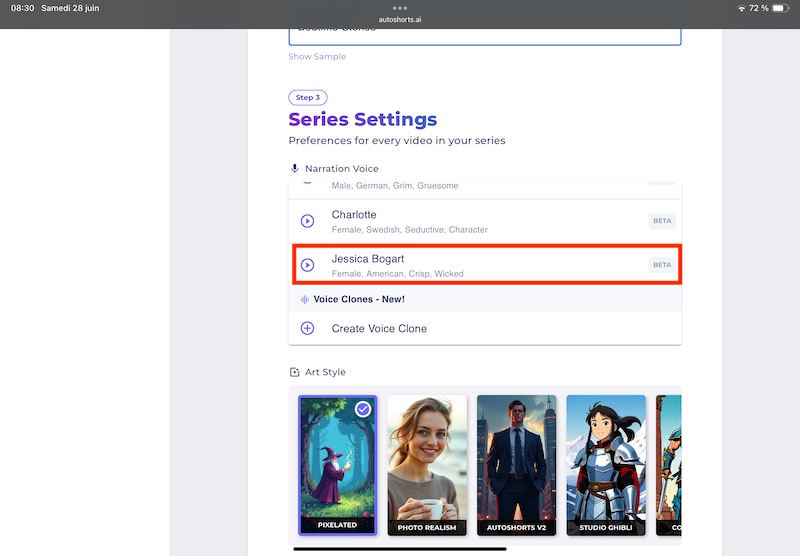Click the topic input field at the top
Viewport: 800px width, 556px height.
click(485, 37)
